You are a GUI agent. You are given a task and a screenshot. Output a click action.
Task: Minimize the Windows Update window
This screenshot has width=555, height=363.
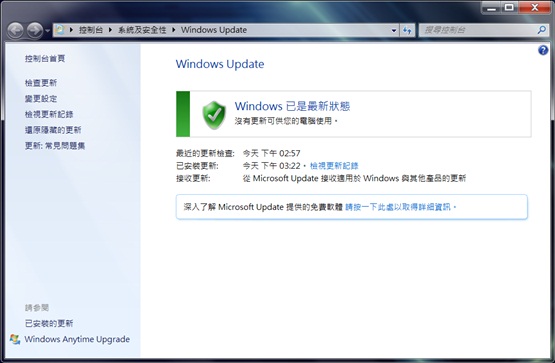[x=491, y=7]
